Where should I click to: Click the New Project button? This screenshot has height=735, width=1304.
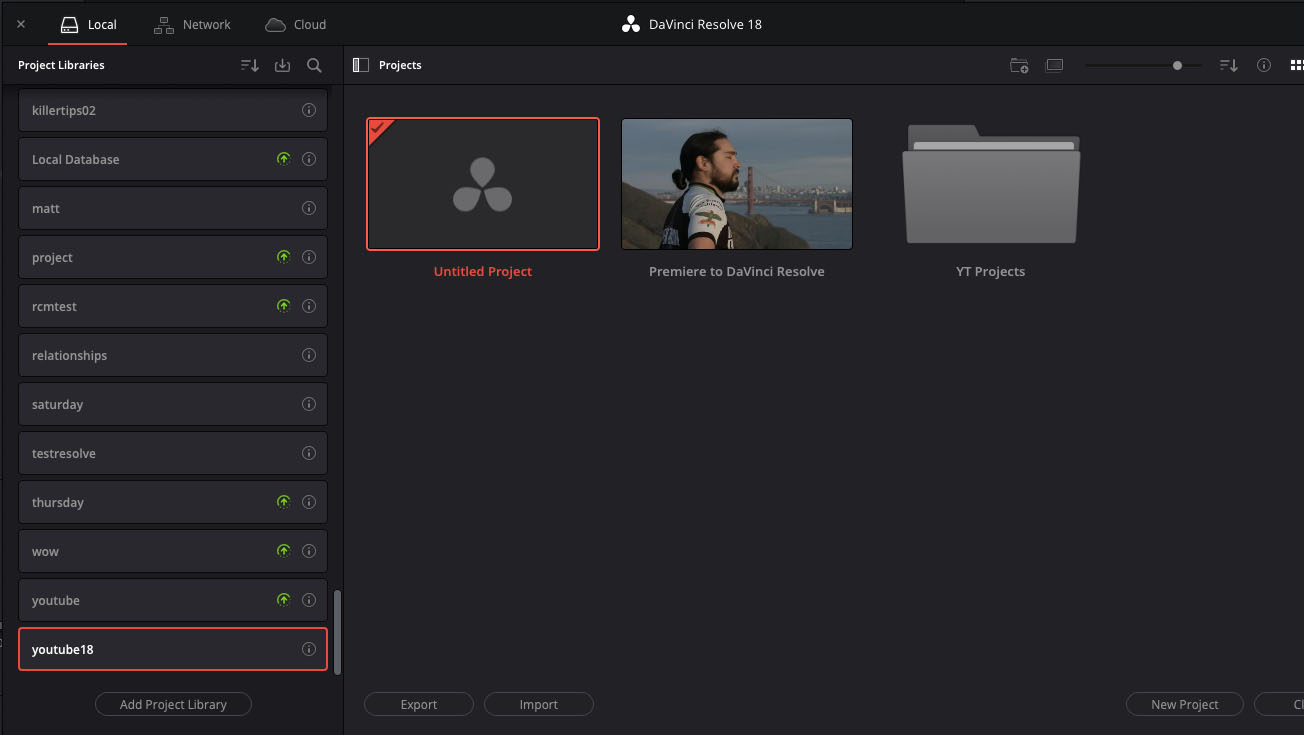1185,704
